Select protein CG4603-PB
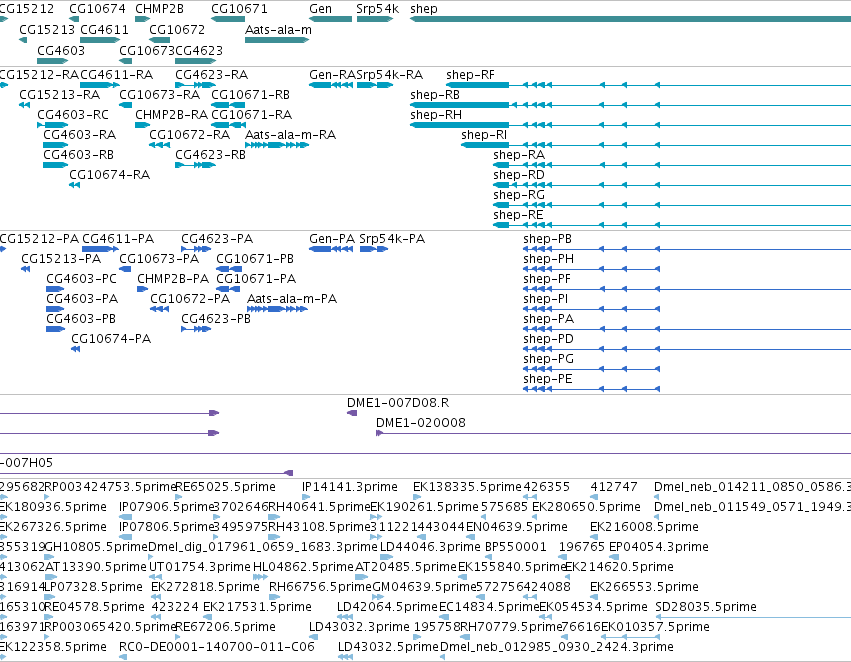The height and width of the screenshot is (662, 851). click(81, 319)
